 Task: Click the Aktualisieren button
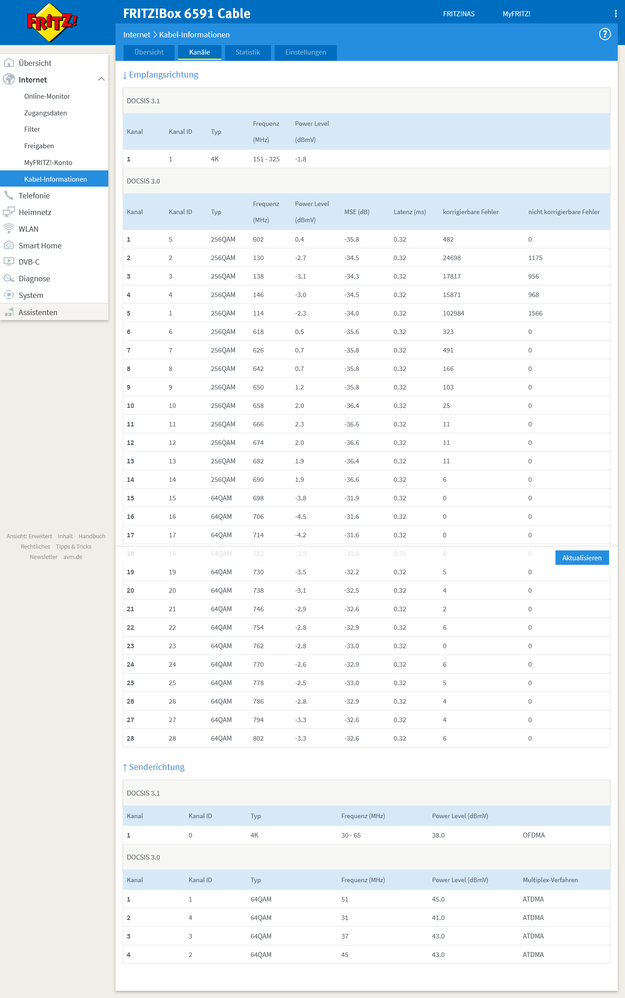(582, 558)
